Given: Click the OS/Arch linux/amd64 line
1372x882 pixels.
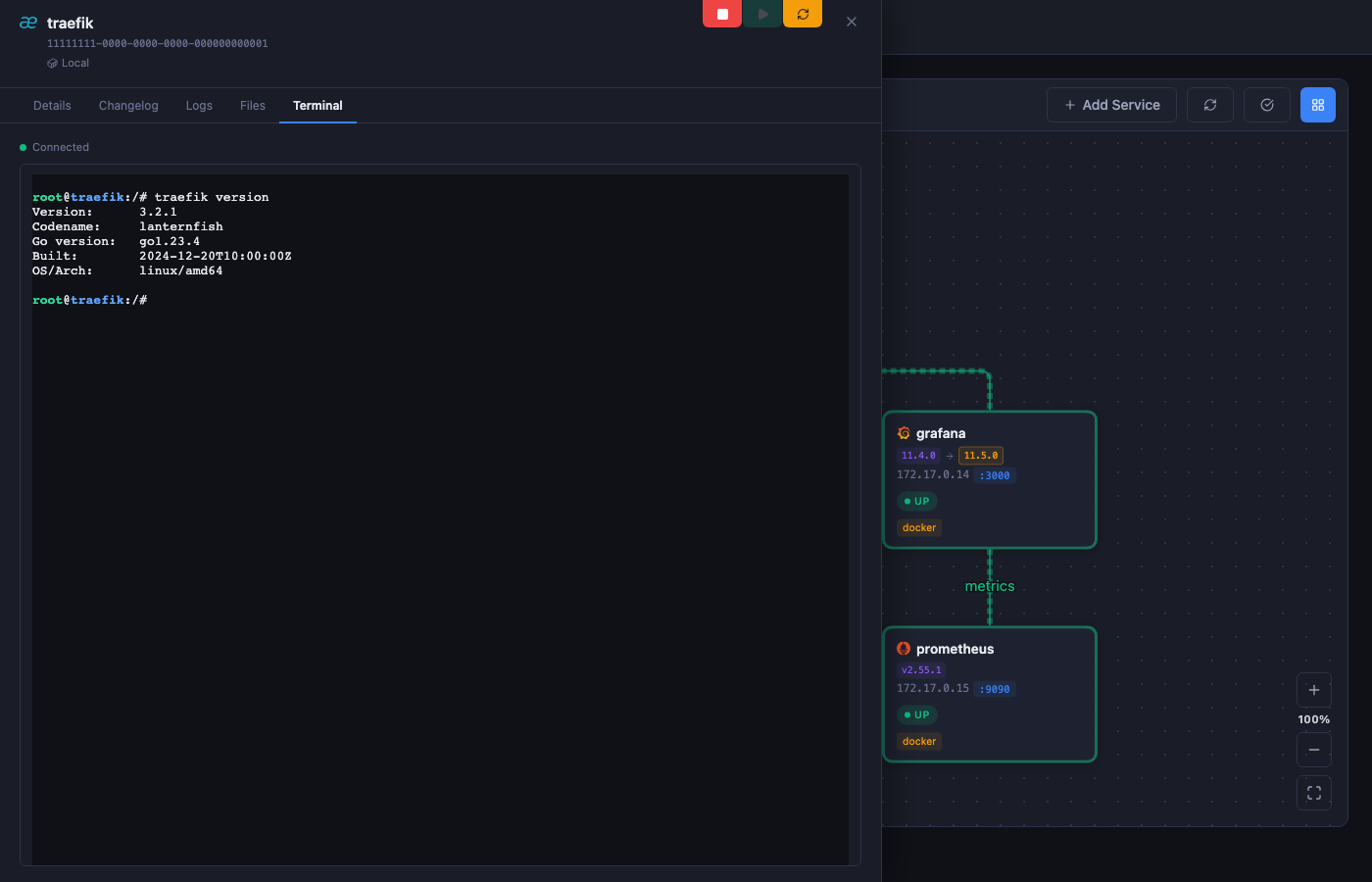Looking at the screenshot, I should (x=127, y=270).
